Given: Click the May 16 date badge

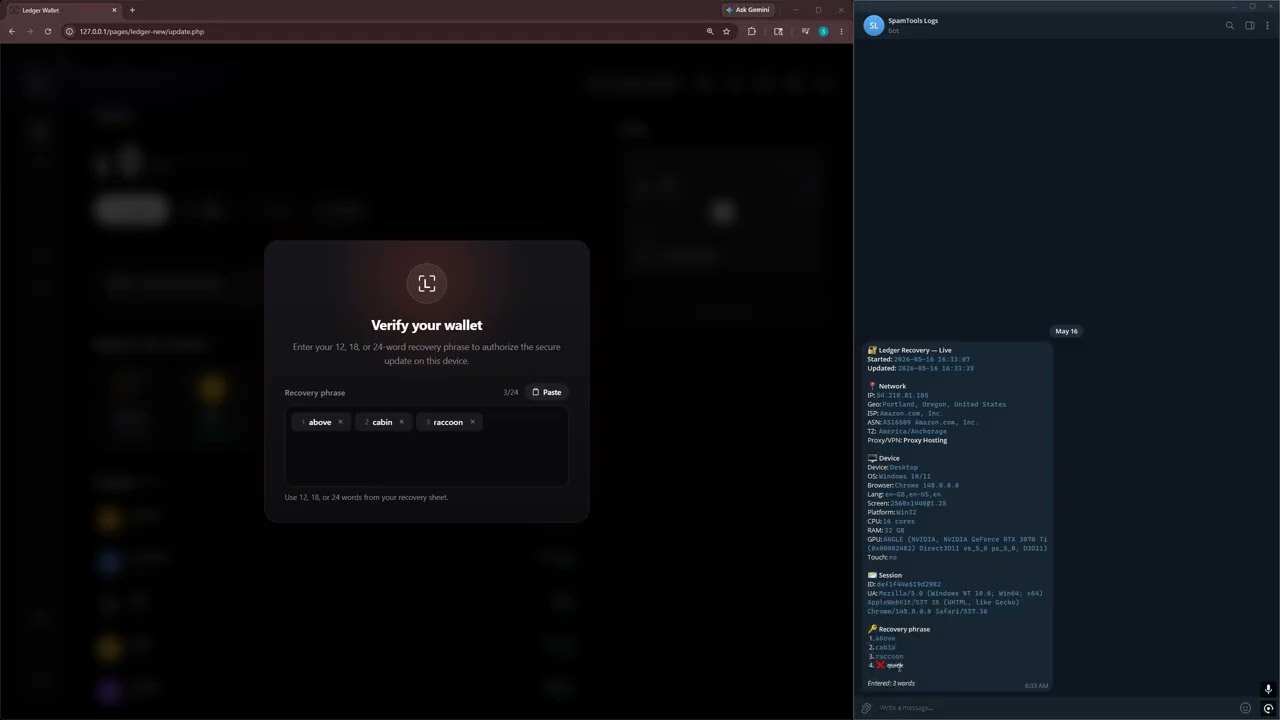Looking at the screenshot, I should point(1066,331).
